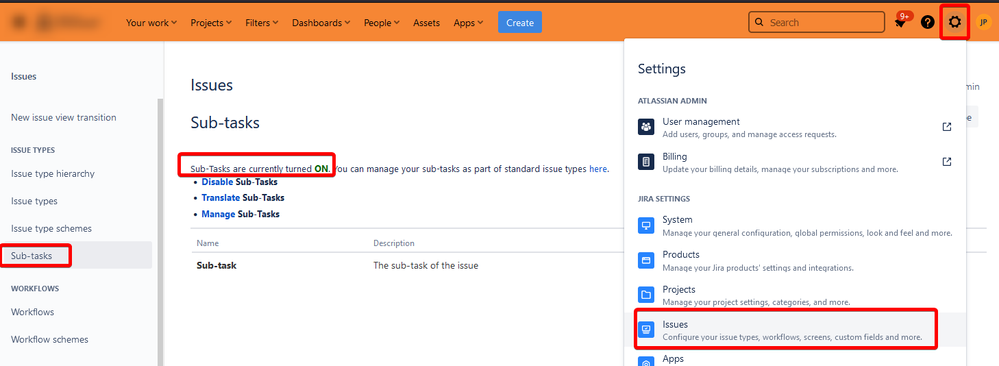Click the 'here' link for issue types
The image size is (999, 366).
point(598,169)
